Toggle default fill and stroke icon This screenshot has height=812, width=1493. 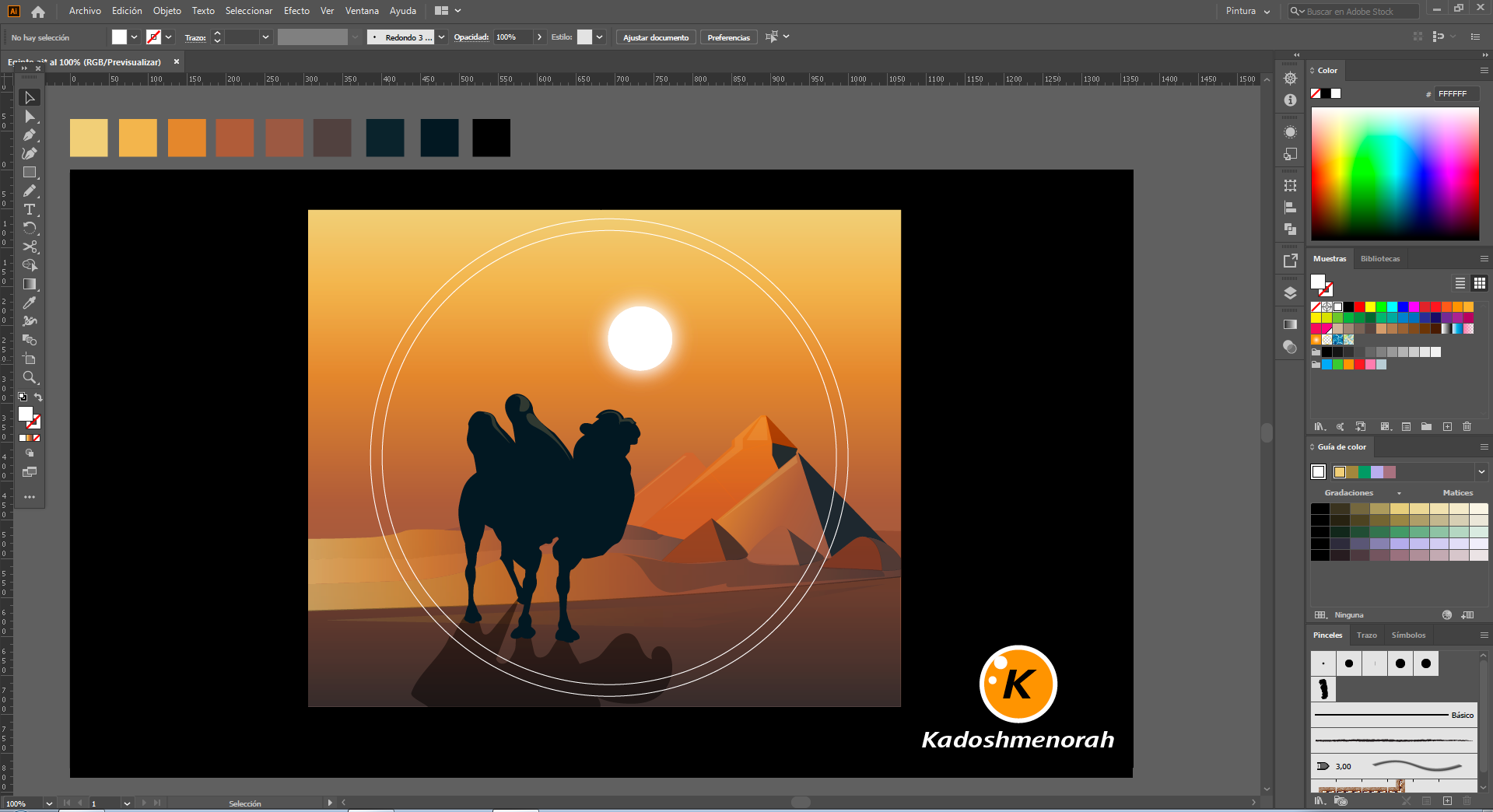click(x=23, y=397)
